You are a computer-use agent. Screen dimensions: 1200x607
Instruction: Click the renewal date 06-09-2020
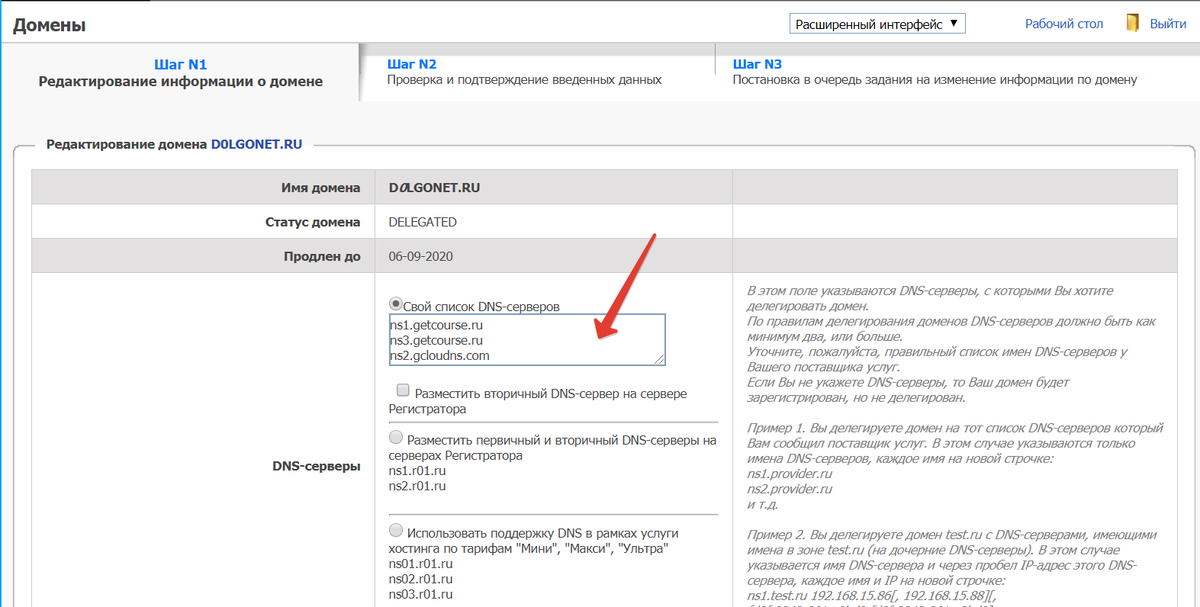point(421,256)
